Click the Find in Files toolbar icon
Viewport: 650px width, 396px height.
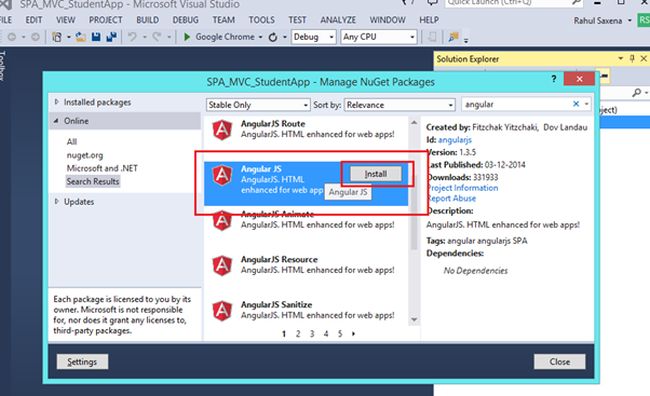[454, 37]
